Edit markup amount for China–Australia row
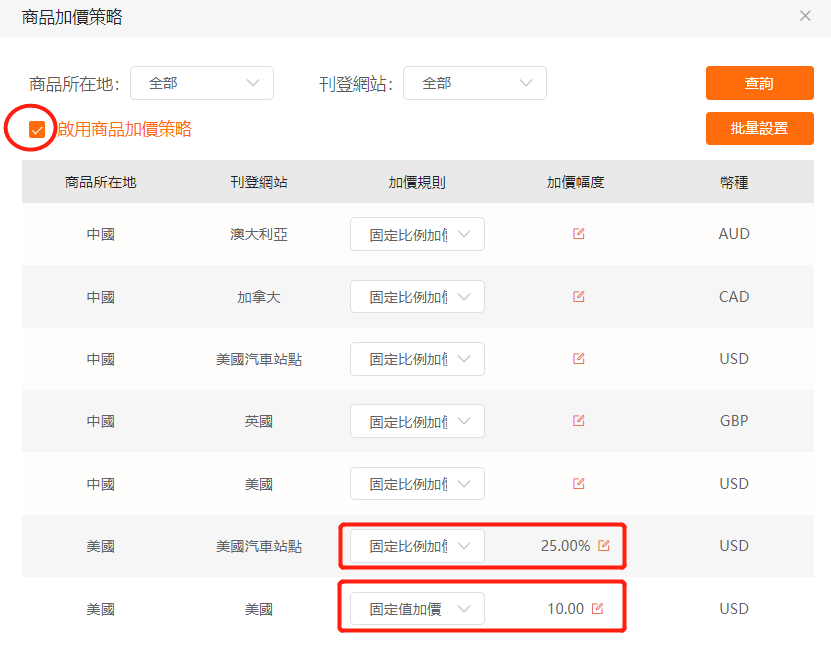This screenshot has height=658, width=831. 578,234
